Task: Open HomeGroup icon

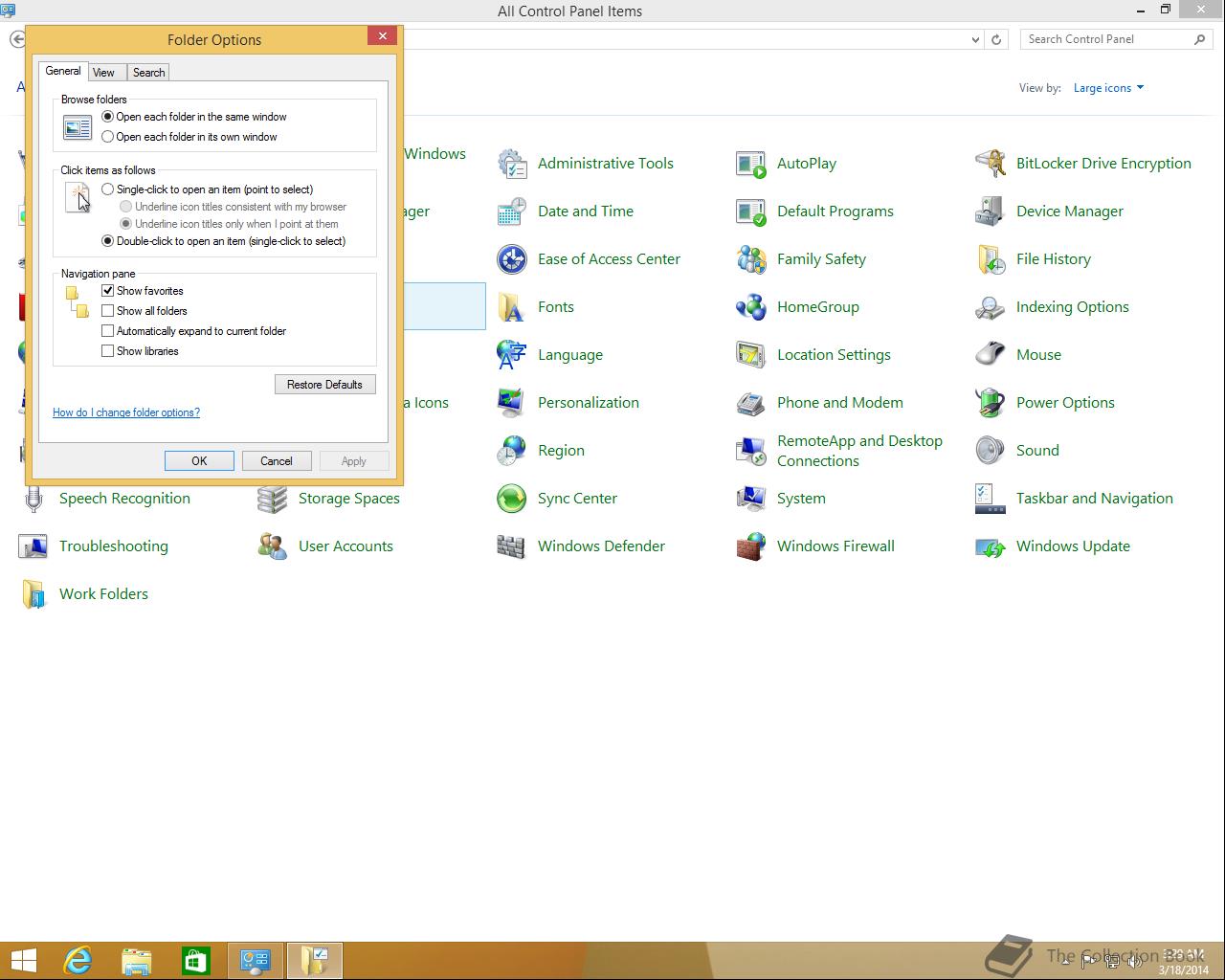Action: pos(751,307)
